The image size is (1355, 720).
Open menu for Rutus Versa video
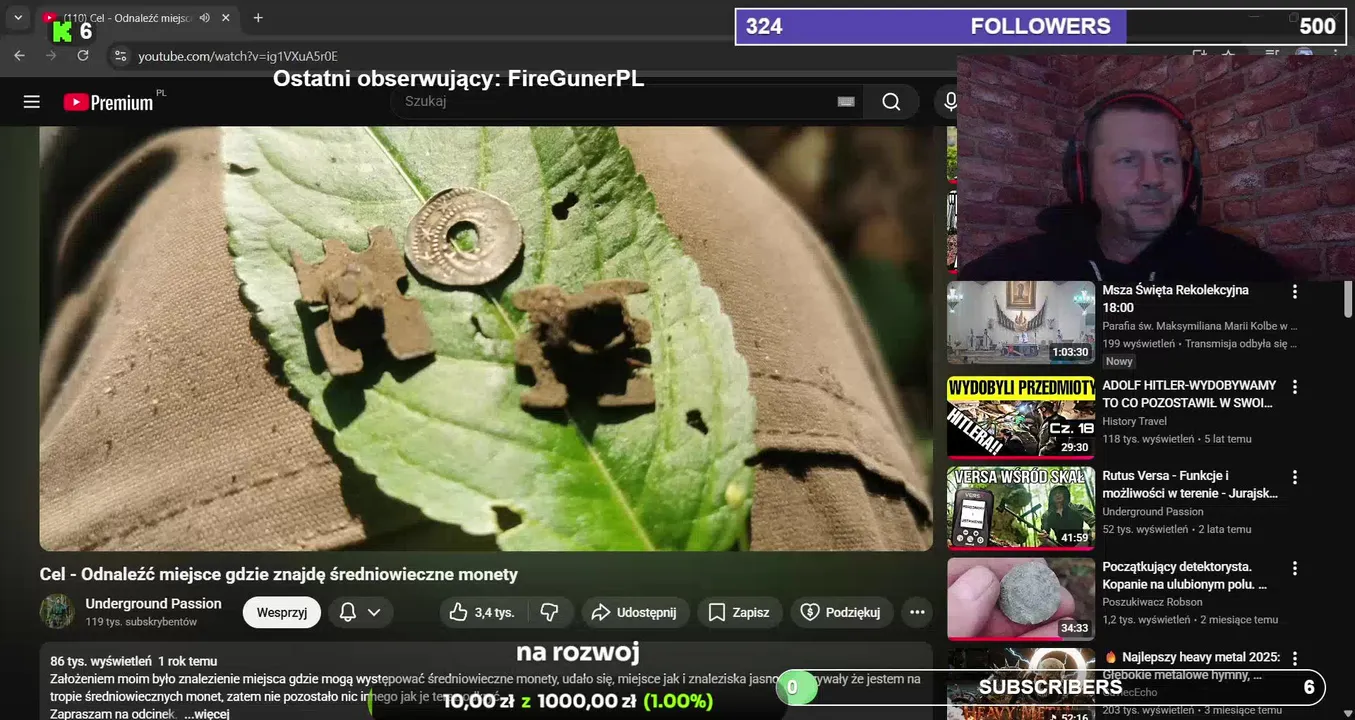pos(1295,478)
